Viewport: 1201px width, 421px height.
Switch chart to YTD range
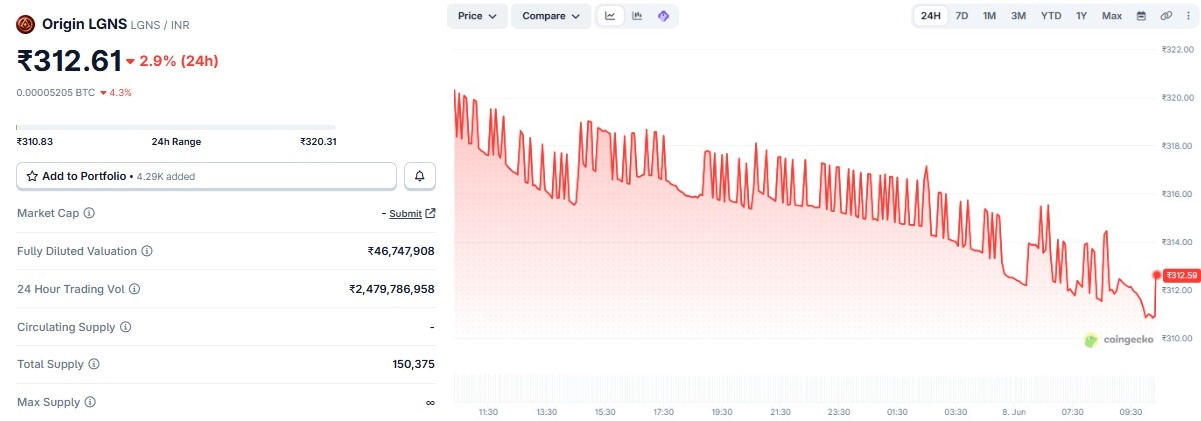pyautogui.click(x=1051, y=16)
